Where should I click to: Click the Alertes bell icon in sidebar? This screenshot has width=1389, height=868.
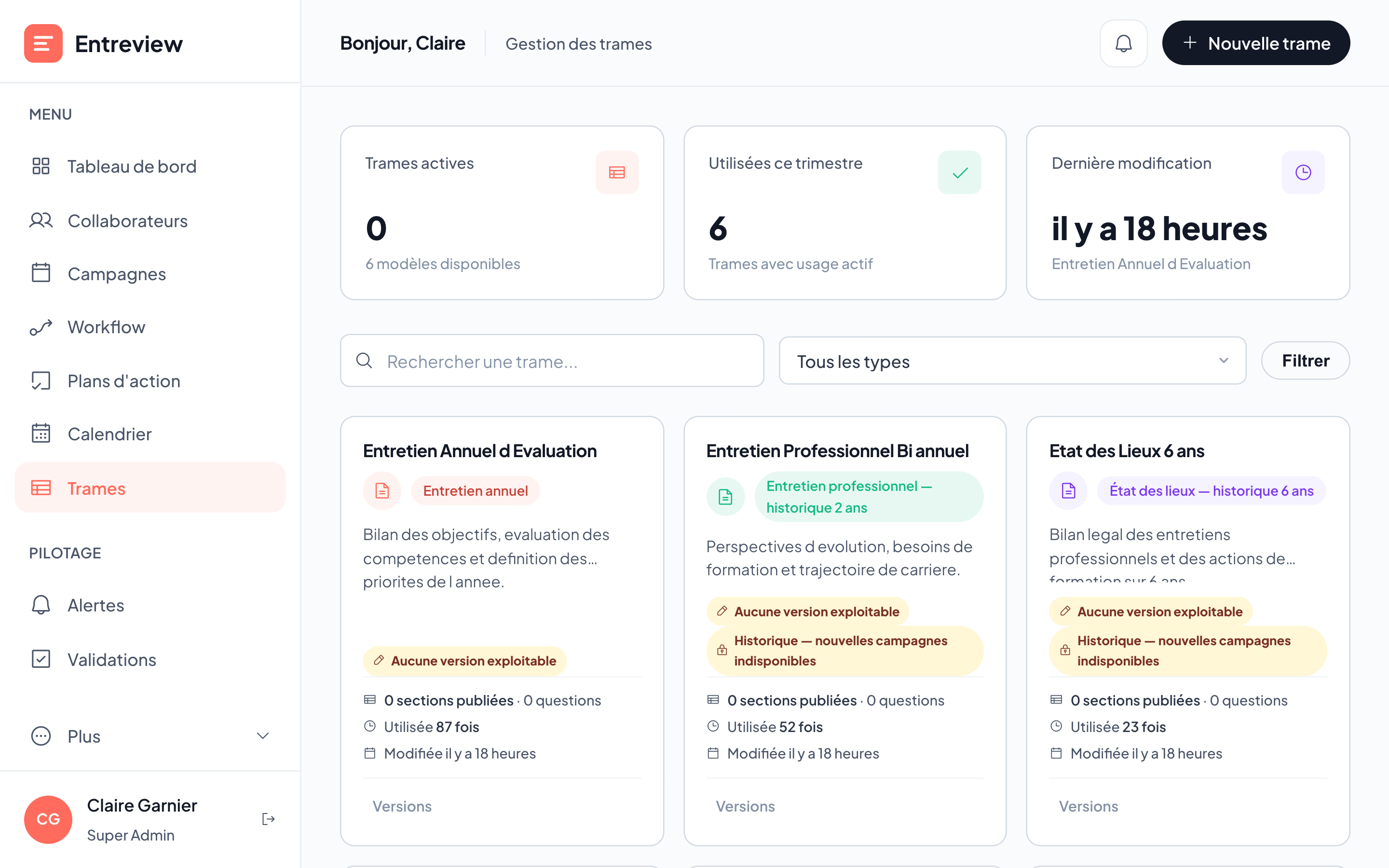(41, 605)
